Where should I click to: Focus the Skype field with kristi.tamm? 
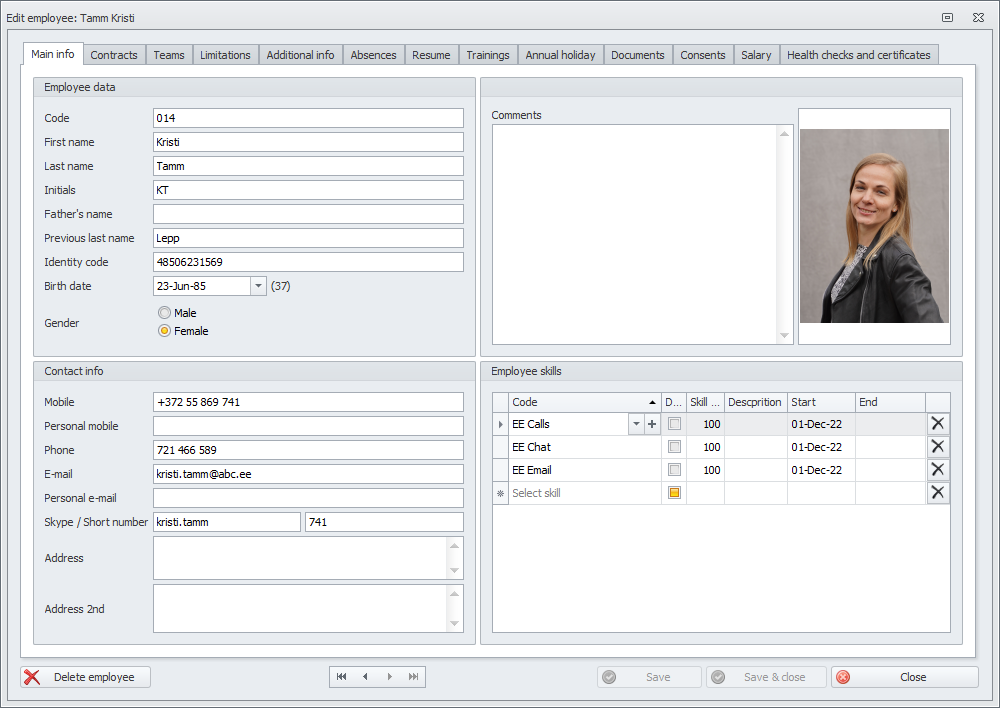point(226,522)
